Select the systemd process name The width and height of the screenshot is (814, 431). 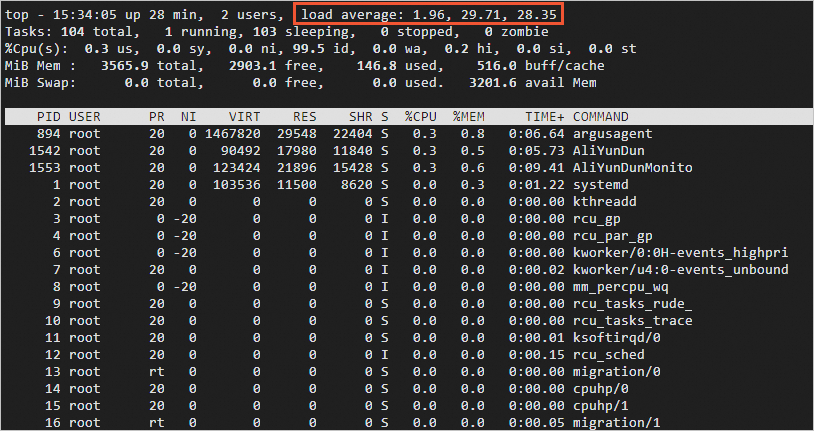pos(601,185)
